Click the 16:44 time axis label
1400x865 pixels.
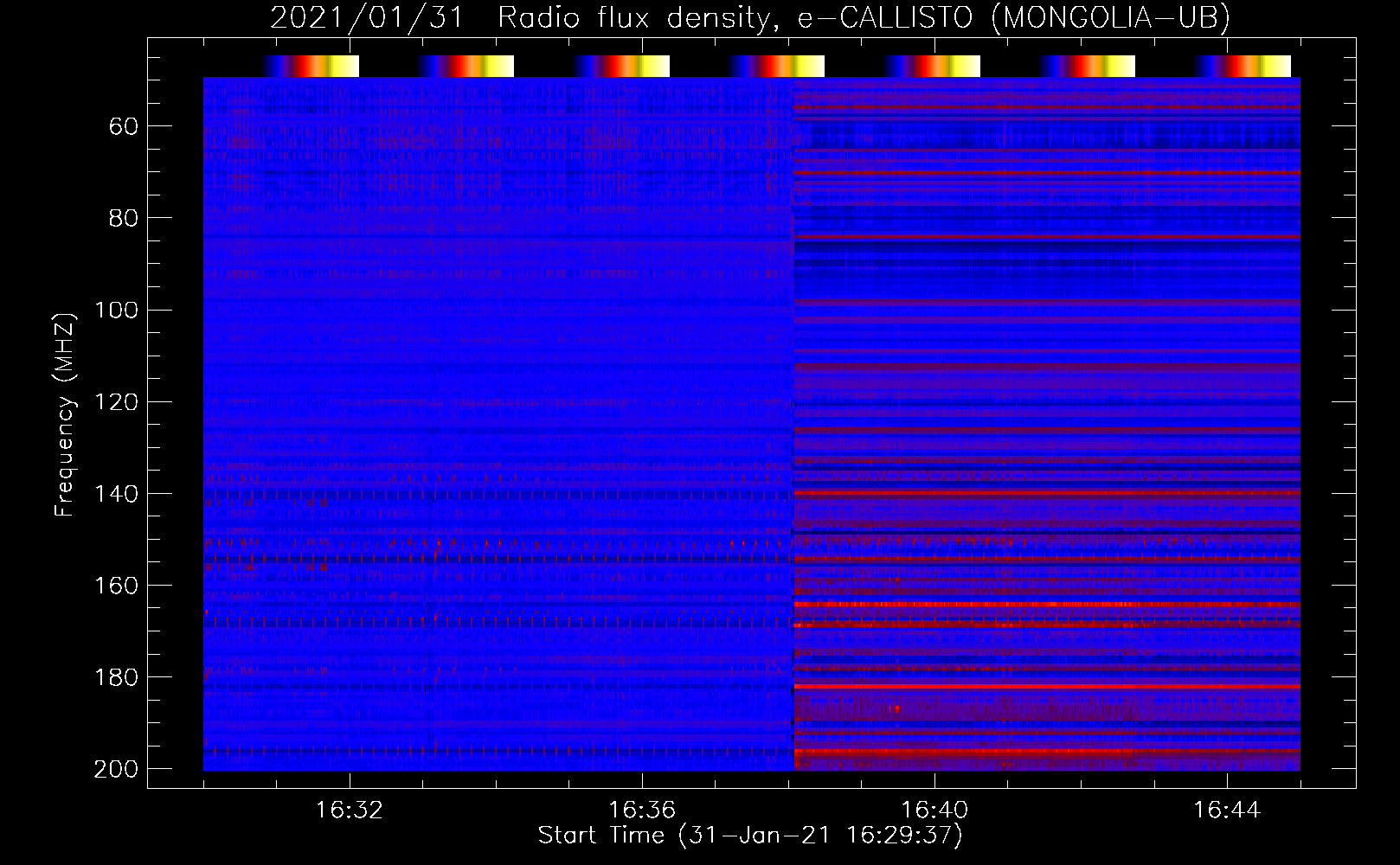tap(1227, 811)
